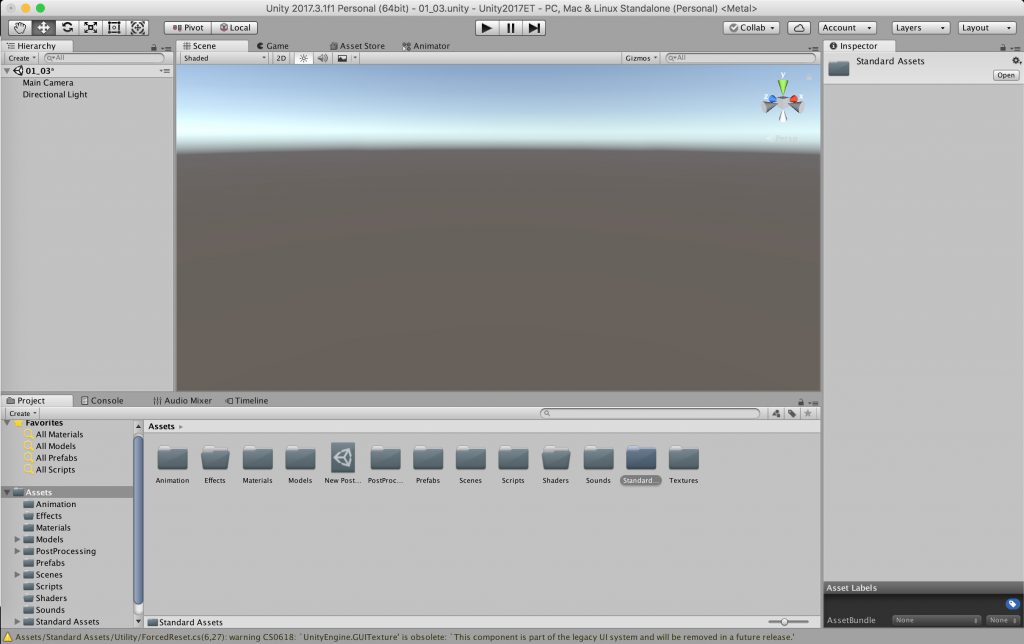Image resolution: width=1024 pixels, height=644 pixels.
Task: Toggle scene effects image button
Action: point(342,58)
